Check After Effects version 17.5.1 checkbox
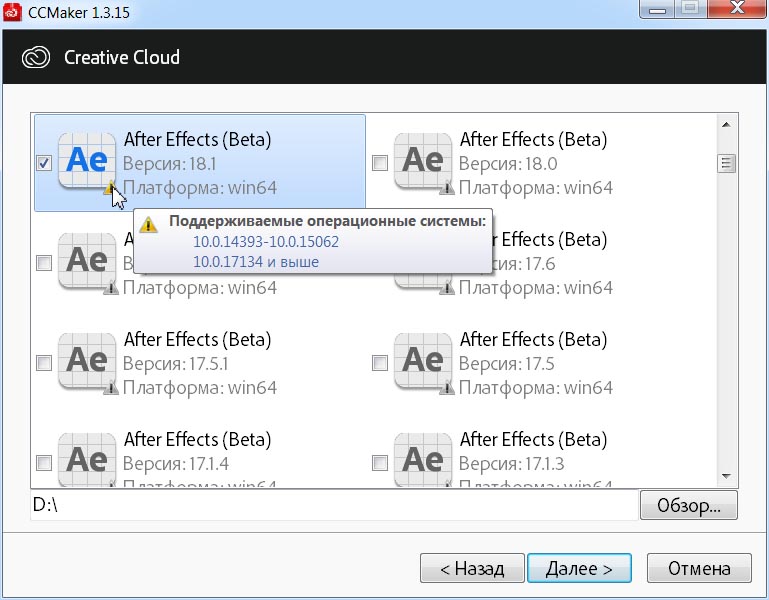 coord(44,363)
